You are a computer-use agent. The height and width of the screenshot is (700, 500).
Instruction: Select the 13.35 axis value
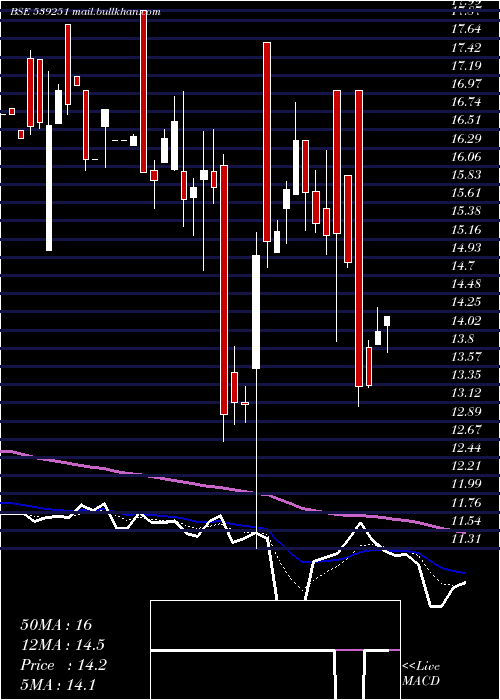point(466,375)
